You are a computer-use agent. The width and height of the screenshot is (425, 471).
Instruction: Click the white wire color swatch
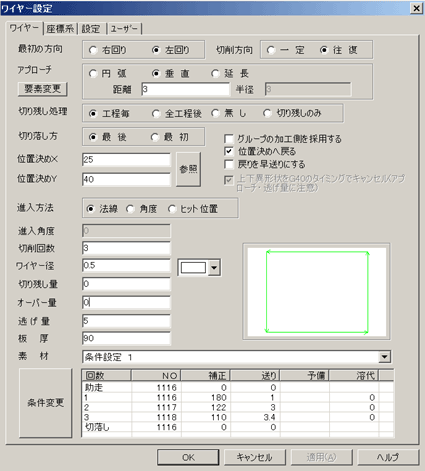pyautogui.click(x=193, y=267)
